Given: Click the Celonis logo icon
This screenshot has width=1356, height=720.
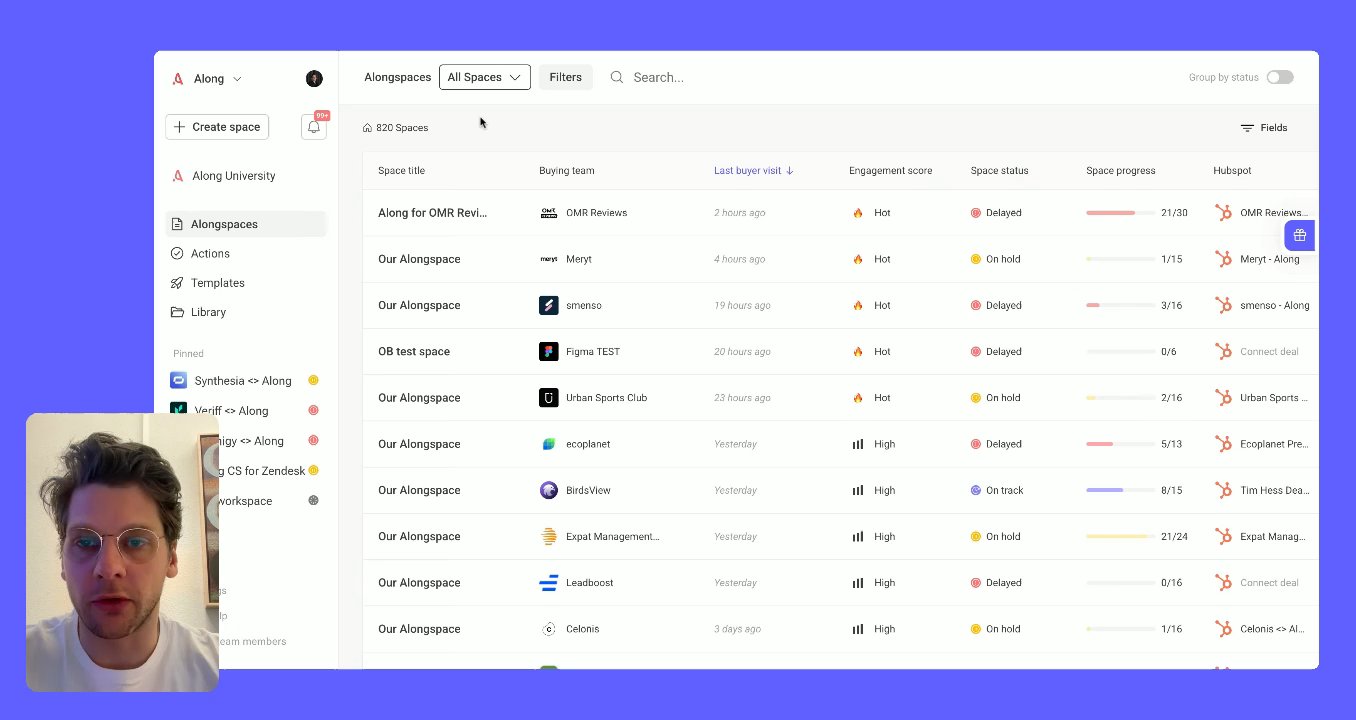Looking at the screenshot, I should 548,629.
